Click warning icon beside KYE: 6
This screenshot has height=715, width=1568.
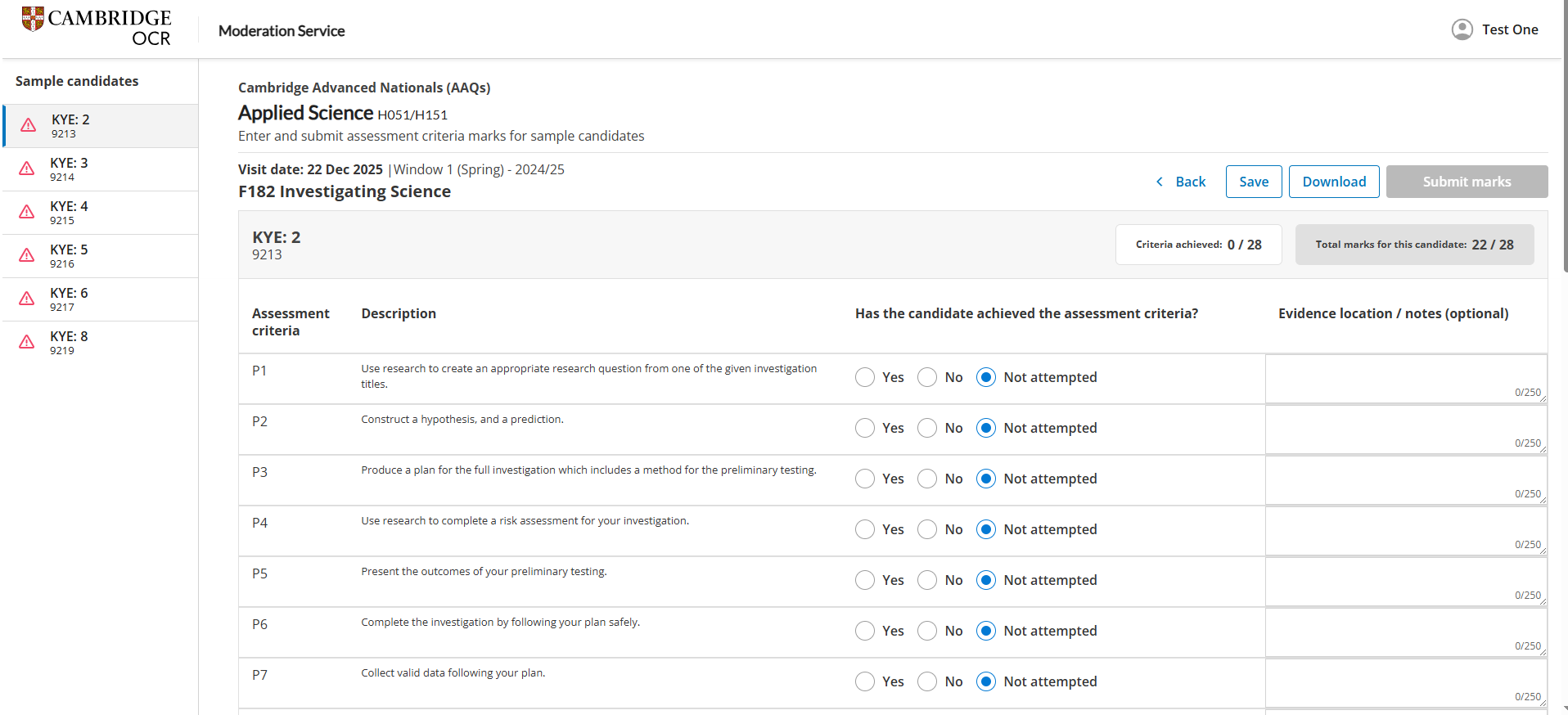[x=27, y=299]
